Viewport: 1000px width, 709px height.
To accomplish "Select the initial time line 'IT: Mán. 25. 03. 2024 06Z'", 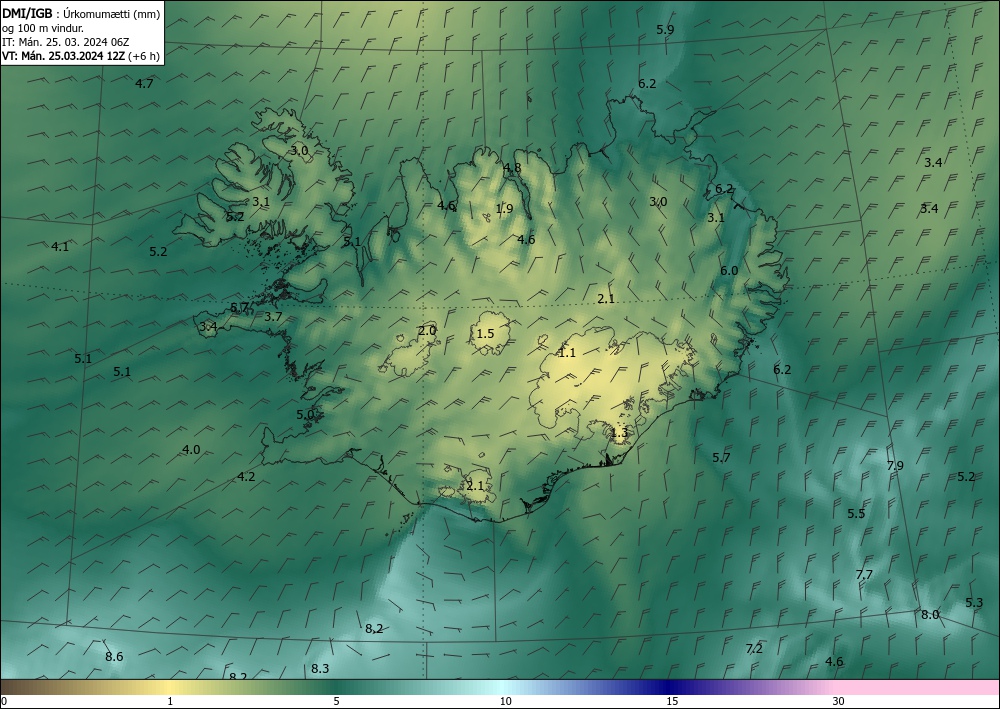I will click(x=66, y=42).
